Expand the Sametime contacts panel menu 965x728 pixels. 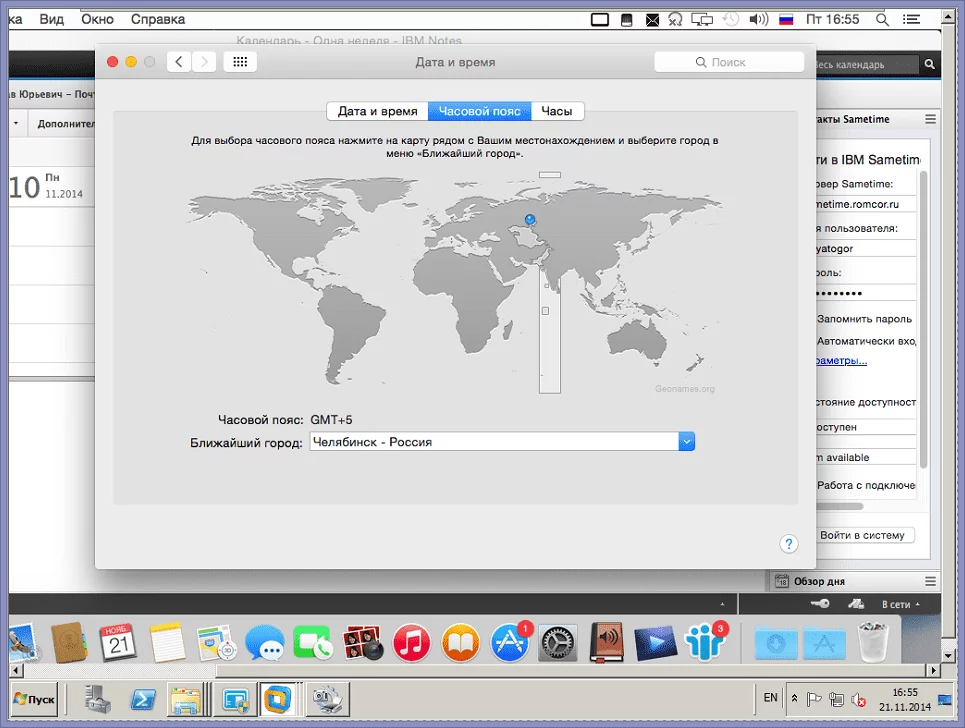click(930, 119)
